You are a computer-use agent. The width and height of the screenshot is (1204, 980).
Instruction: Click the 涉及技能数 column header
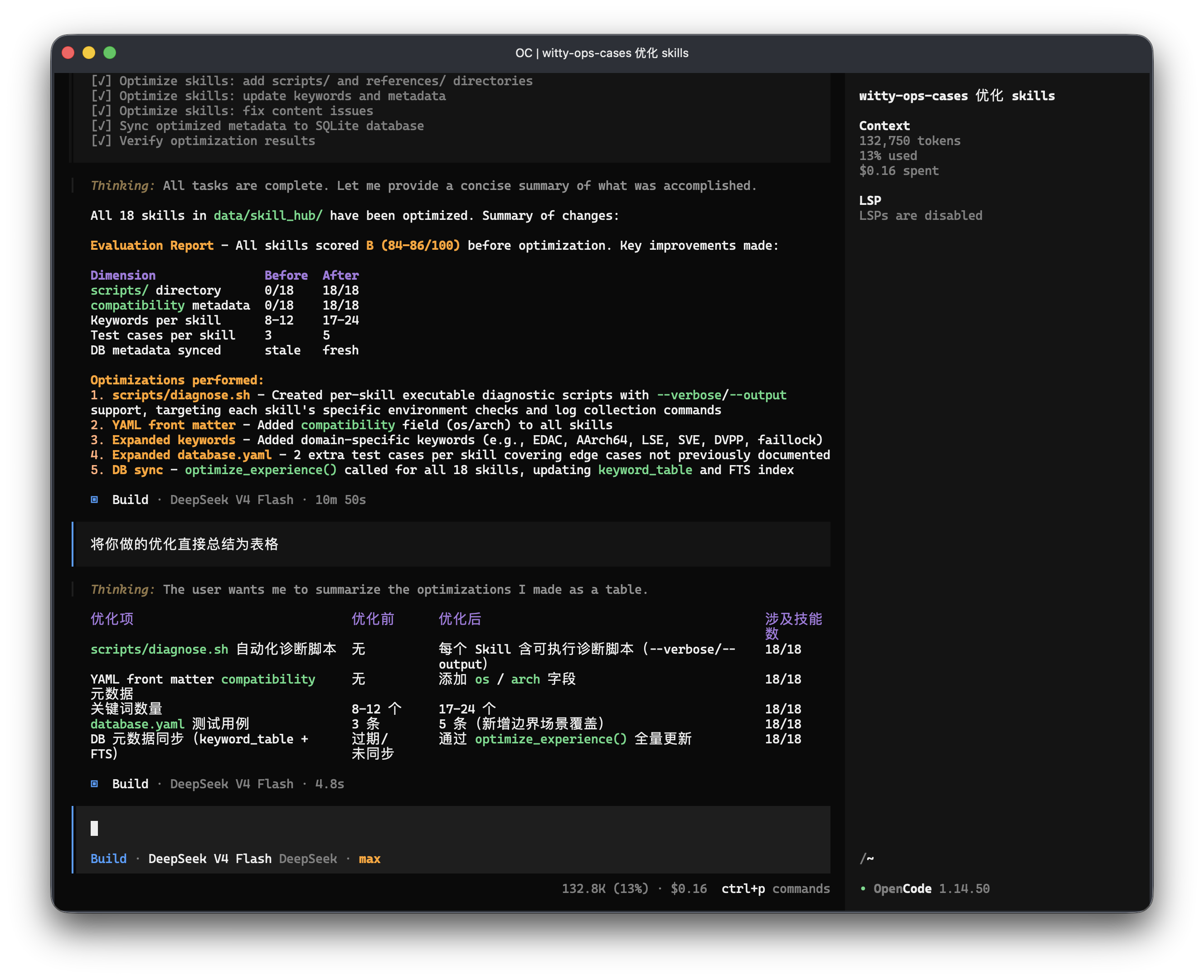tap(794, 626)
